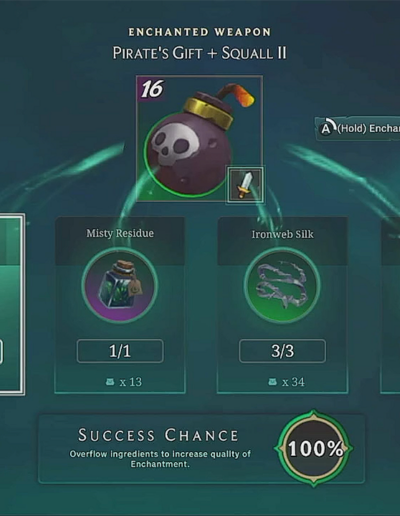Select the Misty Residue ingredient card title

[120, 233]
